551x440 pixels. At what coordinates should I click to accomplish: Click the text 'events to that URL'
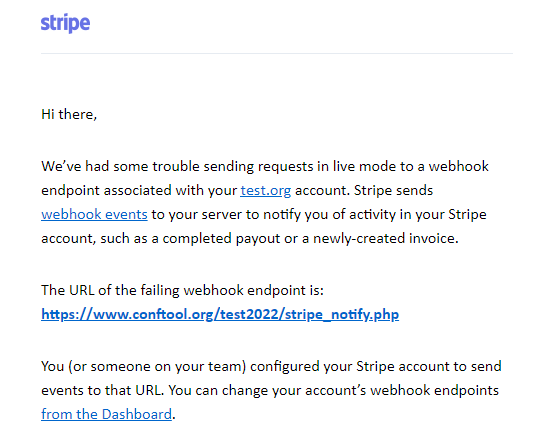pos(103,390)
